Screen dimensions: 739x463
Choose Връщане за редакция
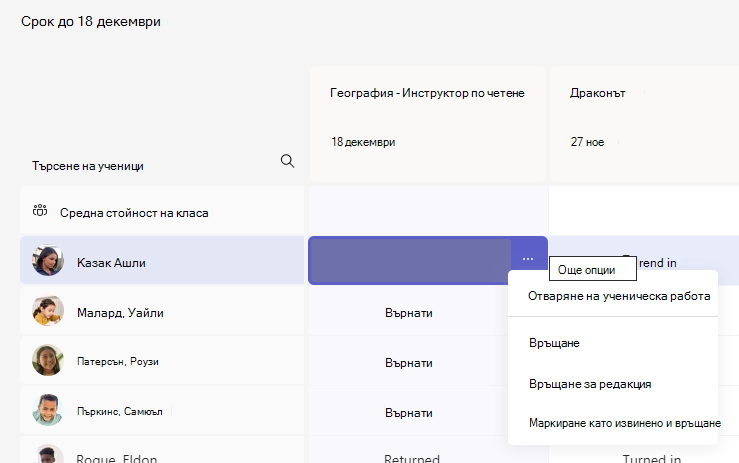point(590,384)
